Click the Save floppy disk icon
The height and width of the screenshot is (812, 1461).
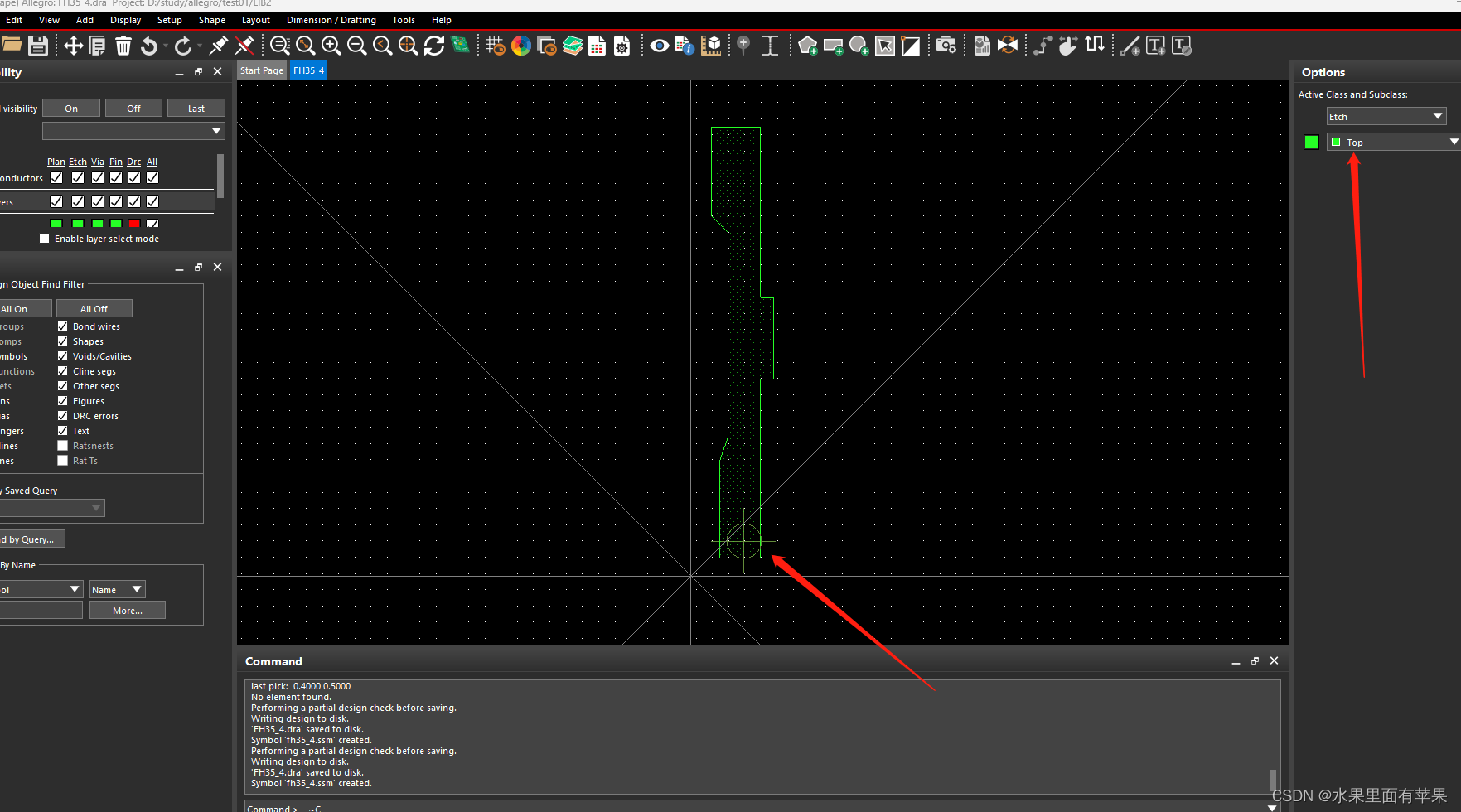click(38, 46)
